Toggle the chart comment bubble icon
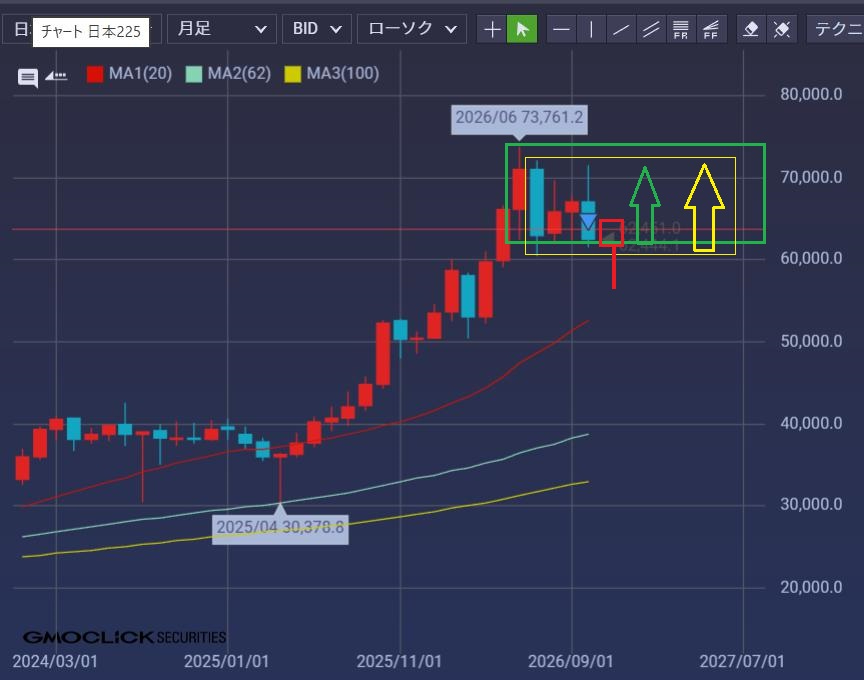The image size is (864, 680). [x=28, y=77]
